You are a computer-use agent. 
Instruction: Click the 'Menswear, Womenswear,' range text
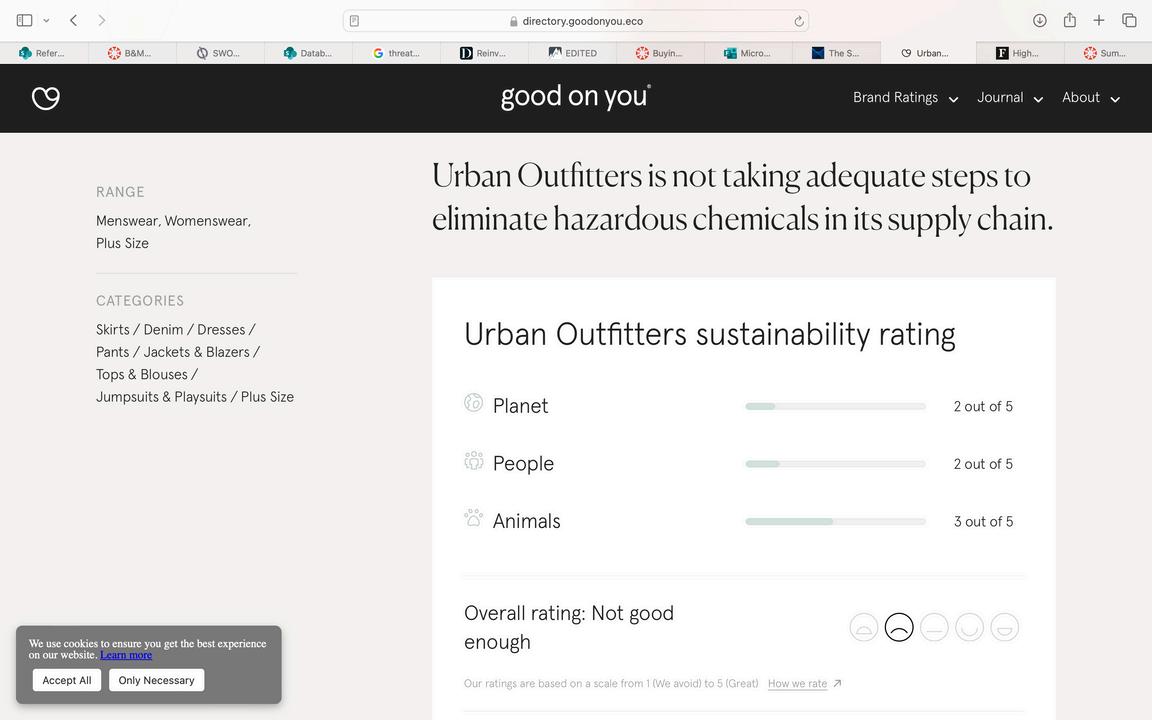[173, 221]
